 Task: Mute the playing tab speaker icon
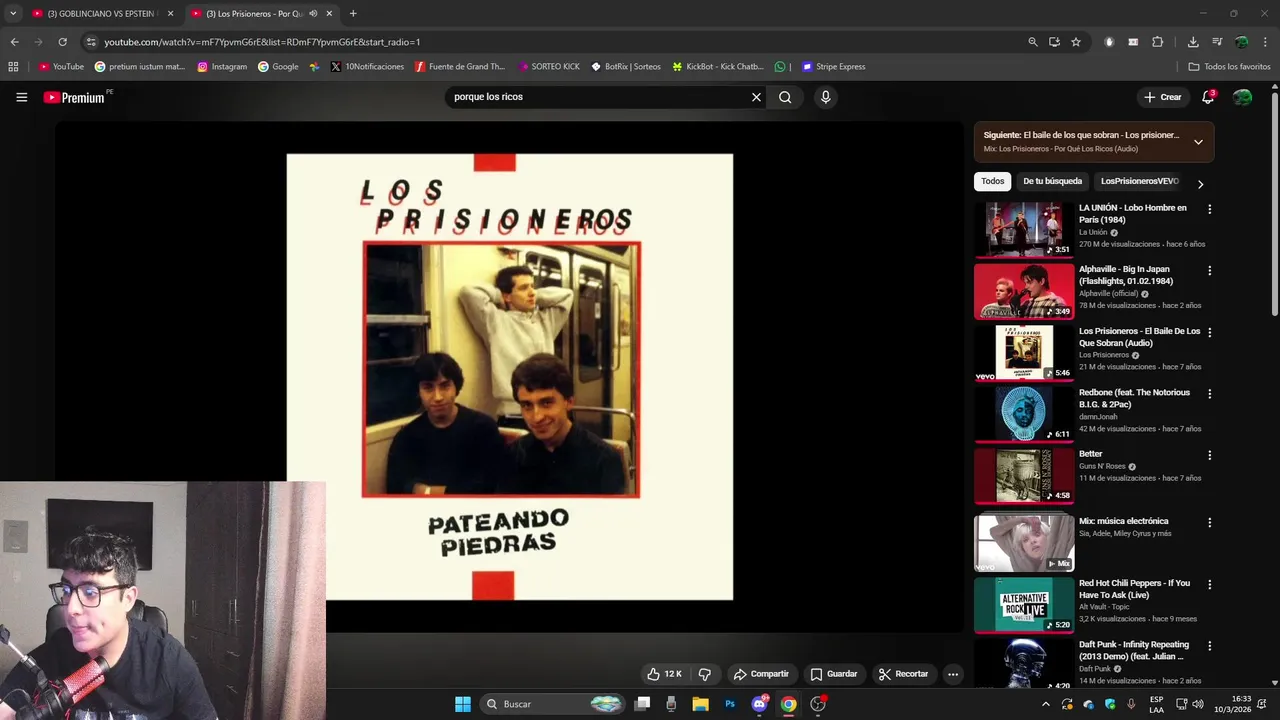click(313, 14)
